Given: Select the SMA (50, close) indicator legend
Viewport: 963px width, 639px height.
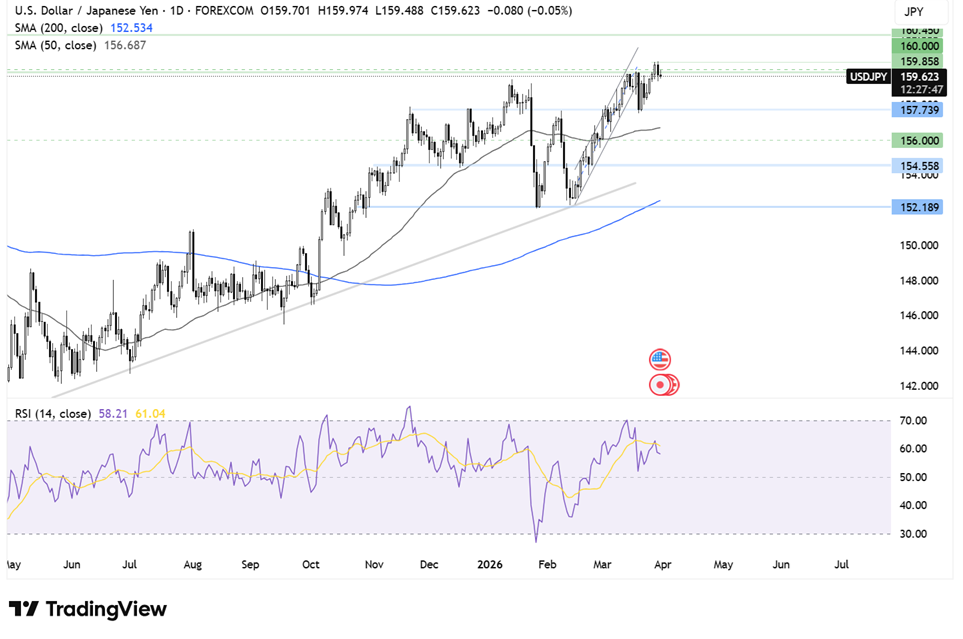Looking at the screenshot, I should point(57,45).
